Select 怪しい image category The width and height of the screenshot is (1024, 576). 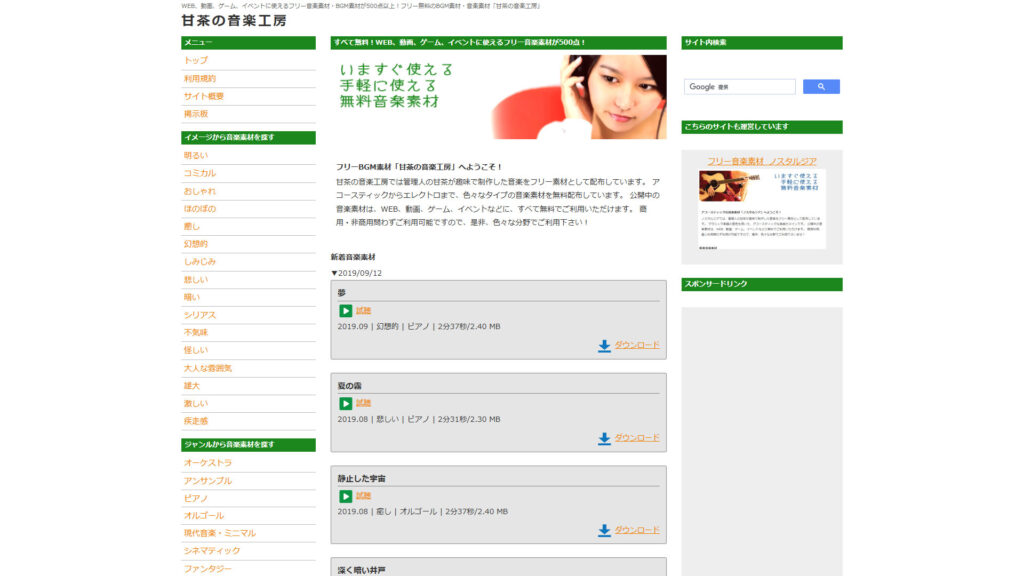[x=195, y=350]
